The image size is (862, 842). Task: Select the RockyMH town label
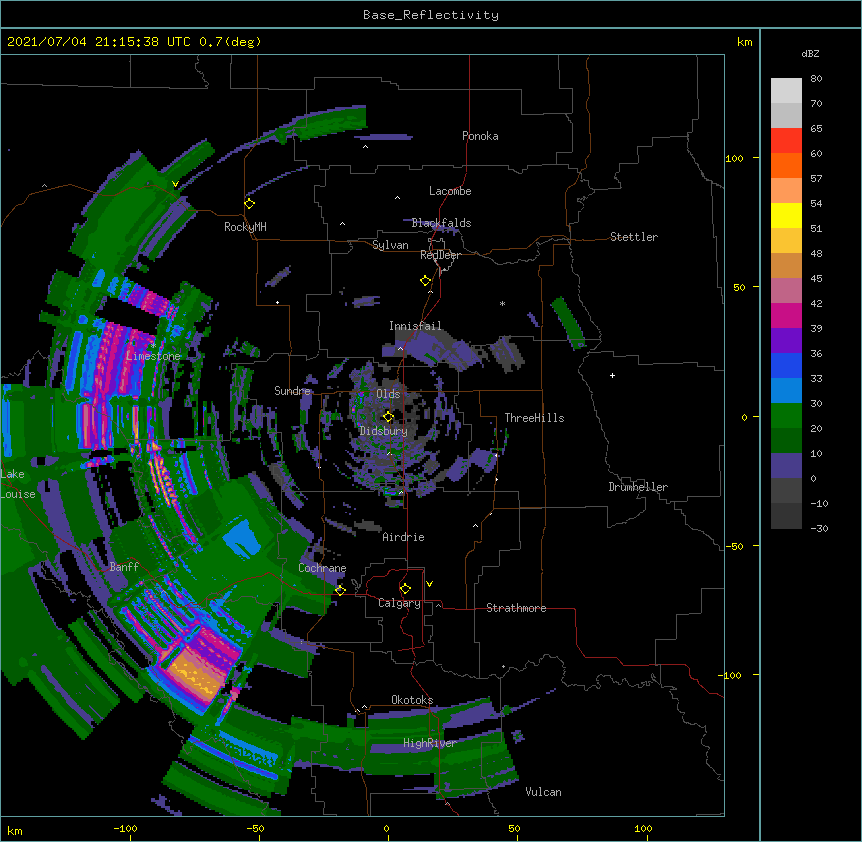pos(245,227)
